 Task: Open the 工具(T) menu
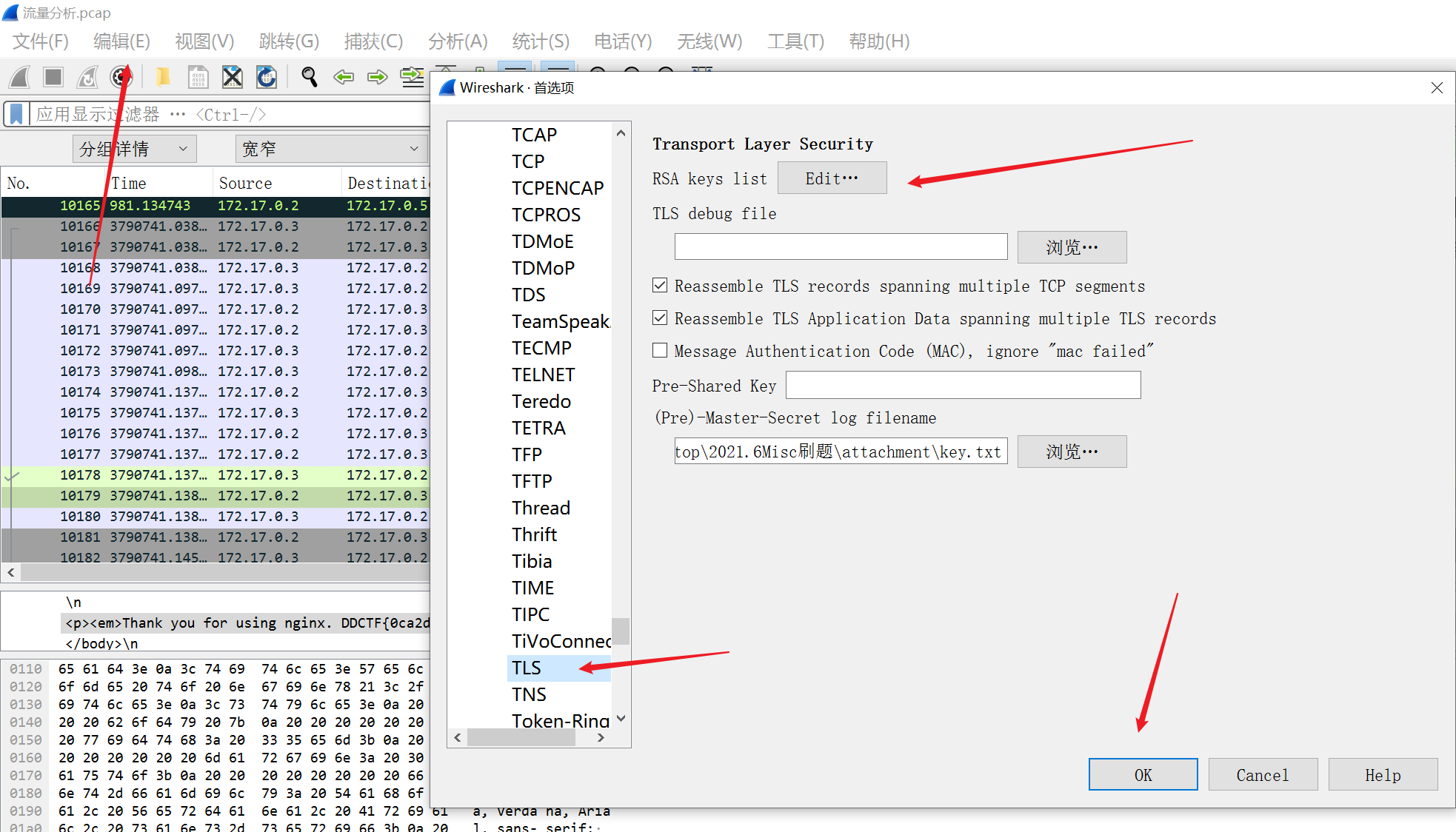click(795, 41)
